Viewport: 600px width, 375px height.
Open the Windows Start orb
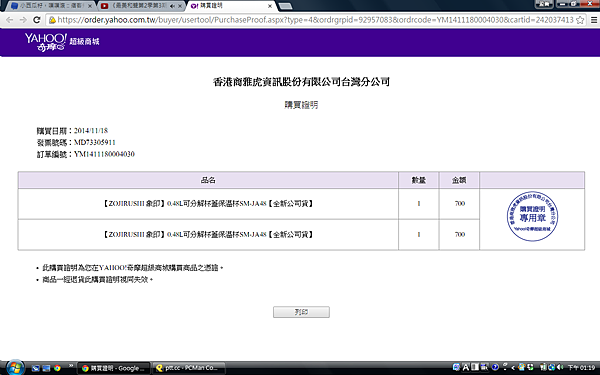click(x=15, y=368)
